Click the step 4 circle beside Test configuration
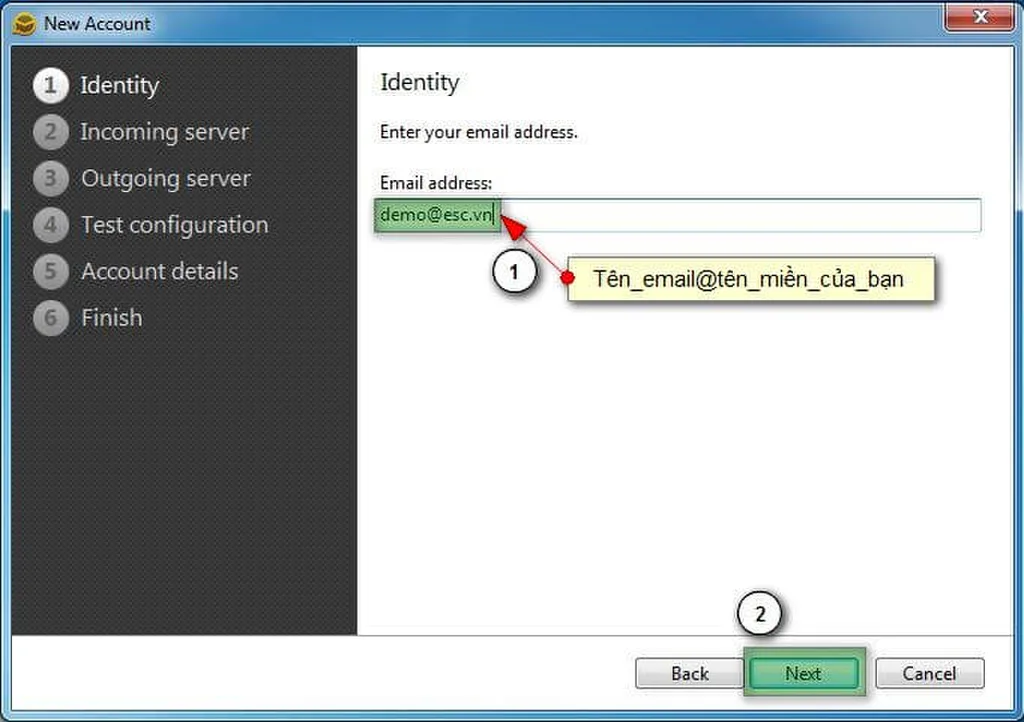This screenshot has width=1024, height=722. tap(51, 225)
